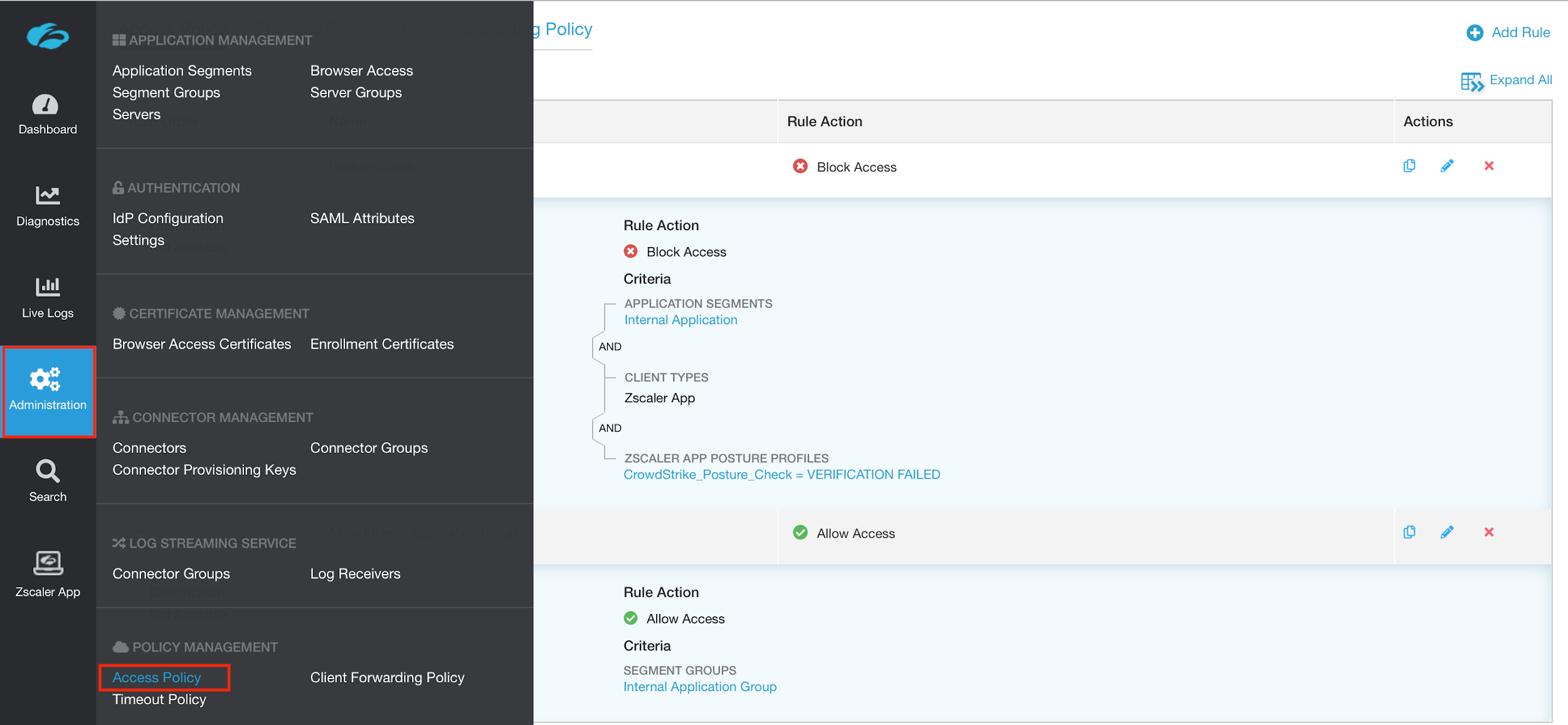
Task: Delete the Block Access rule
Action: click(1489, 166)
